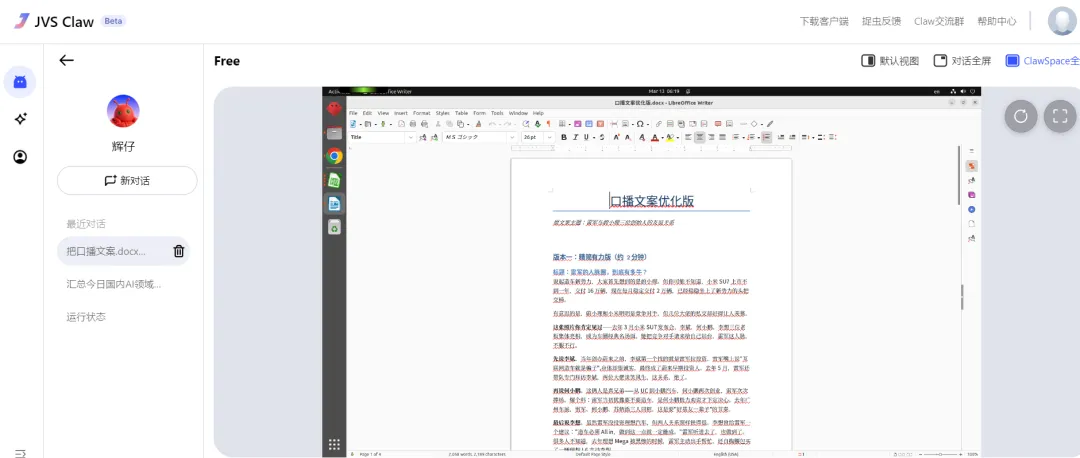Toggle Ordered List icon in Writer
The width and height of the screenshot is (1080, 458).
[x=751, y=137]
